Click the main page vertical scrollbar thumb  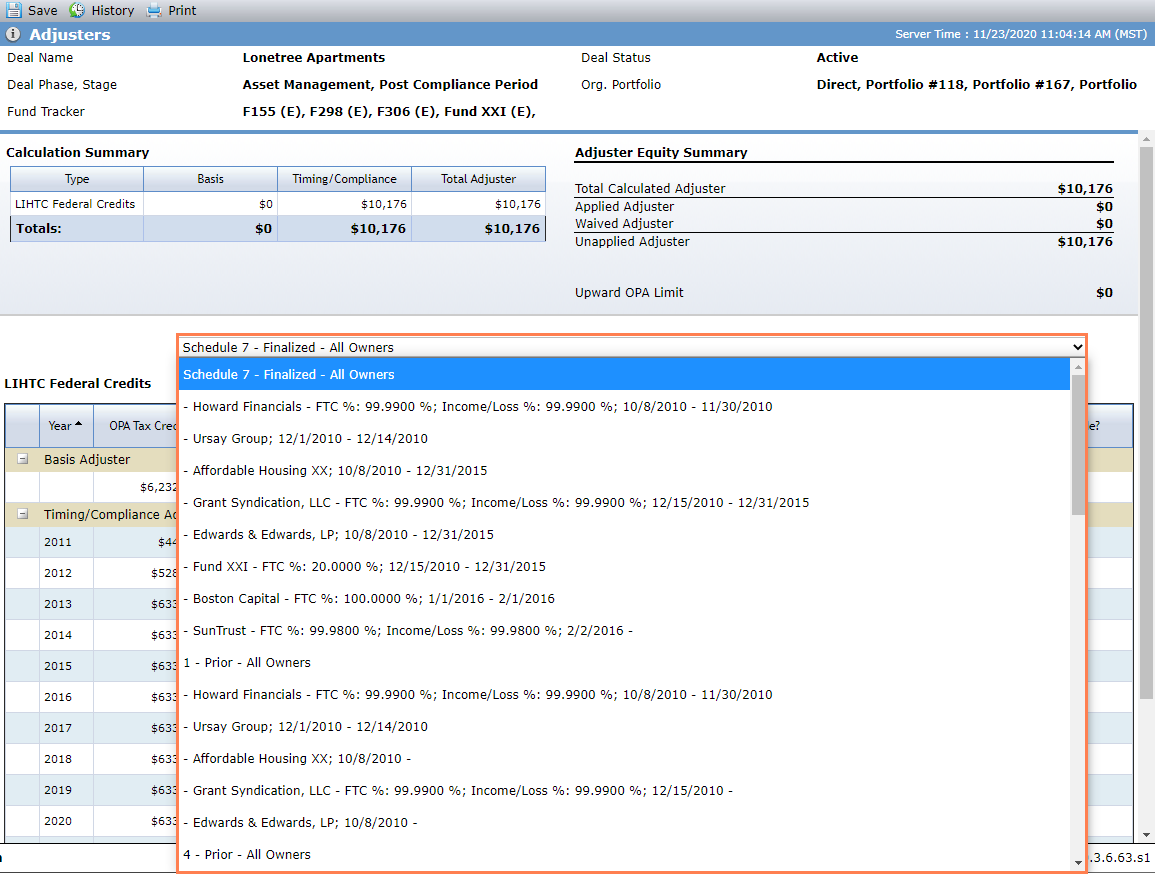(1145, 423)
